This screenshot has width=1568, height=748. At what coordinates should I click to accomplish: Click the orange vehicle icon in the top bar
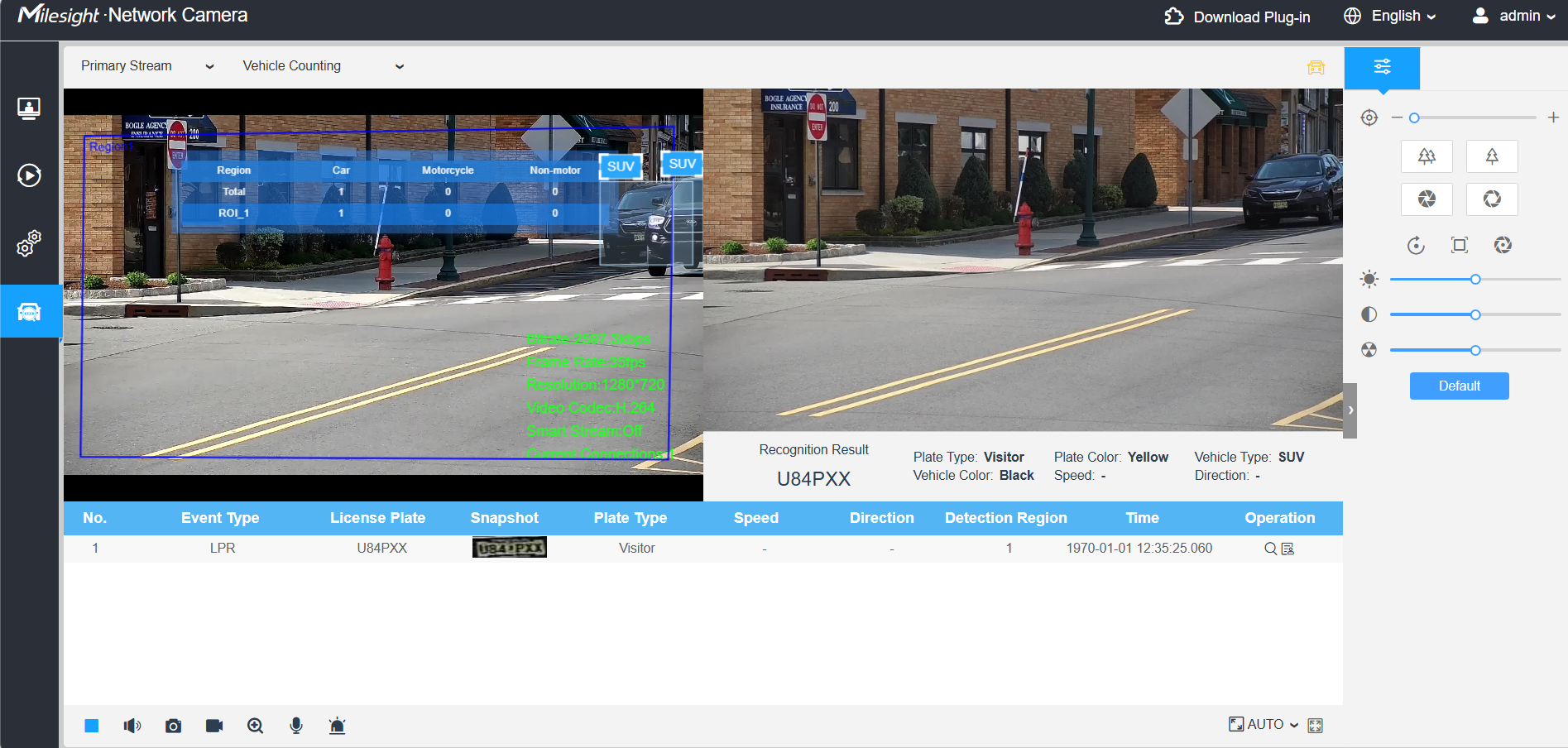[1316, 67]
